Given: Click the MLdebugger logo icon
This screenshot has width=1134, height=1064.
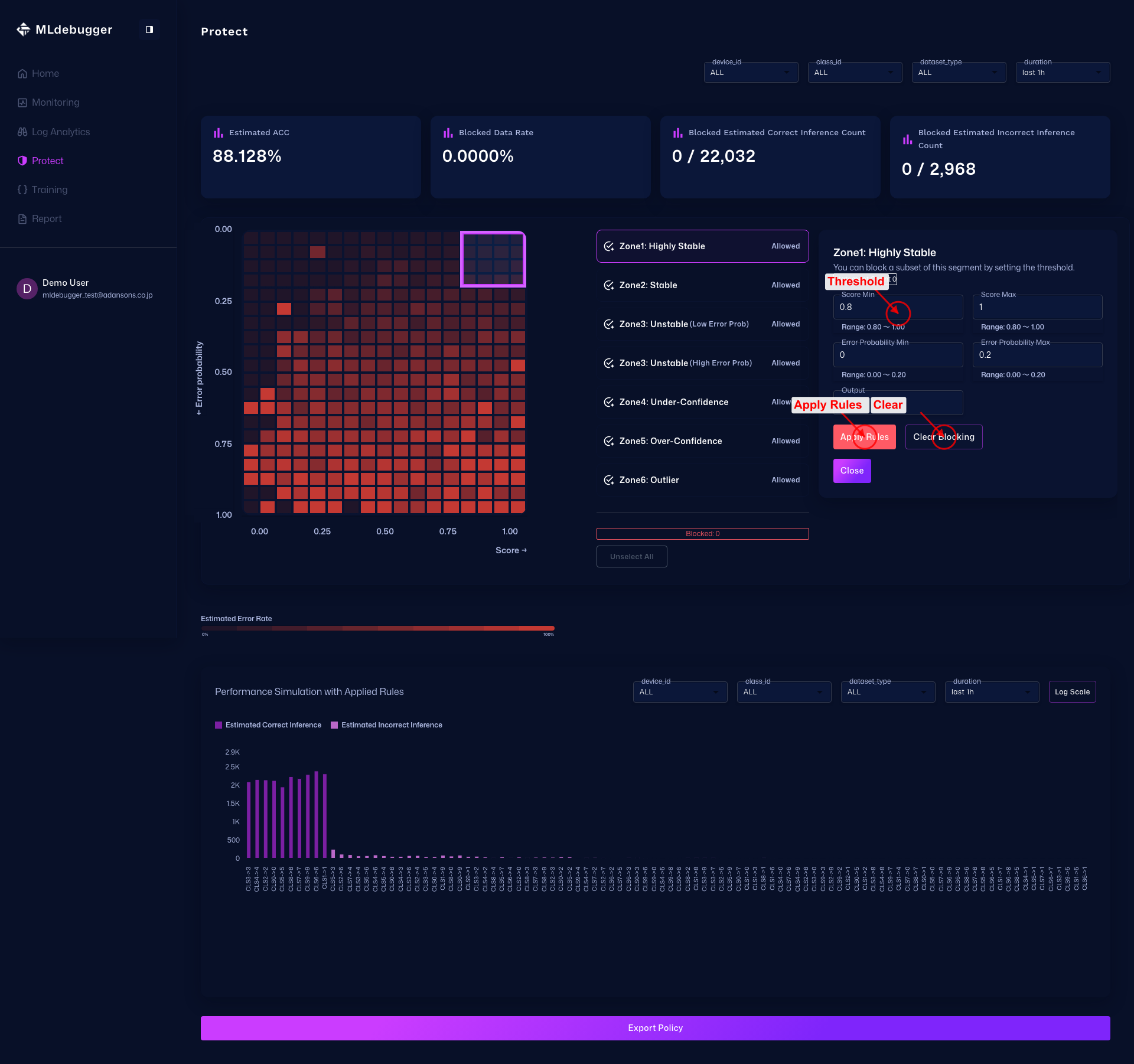Looking at the screenshot, I should [23, 30].
